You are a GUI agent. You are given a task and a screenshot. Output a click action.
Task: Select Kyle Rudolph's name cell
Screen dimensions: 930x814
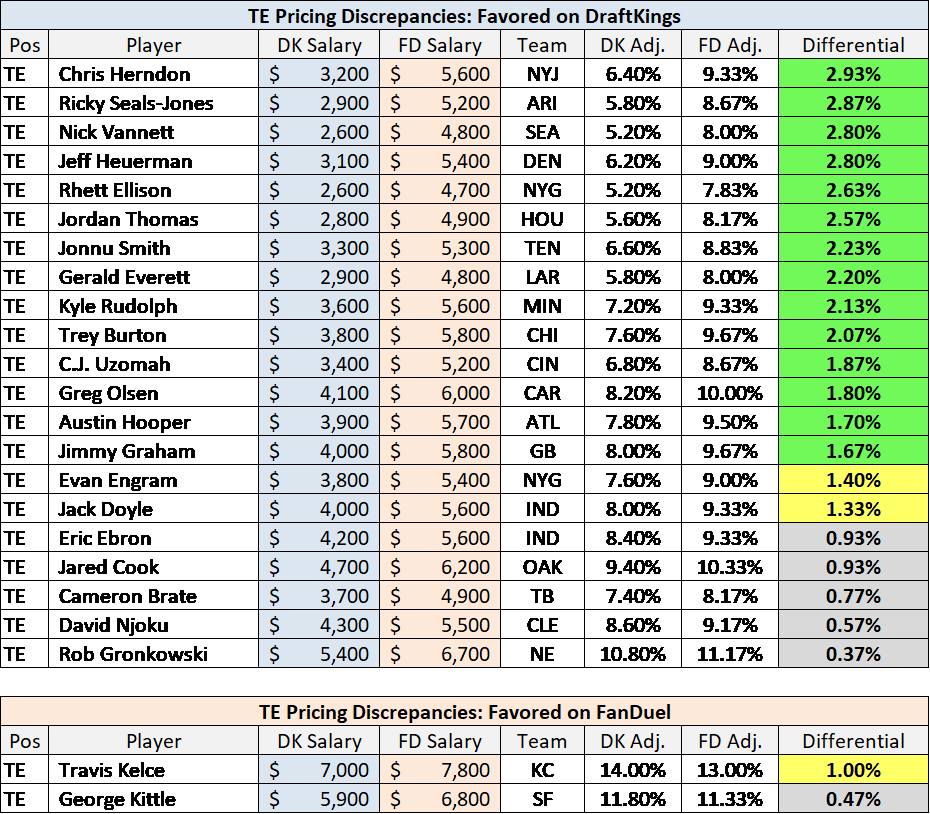click(154, 306)
